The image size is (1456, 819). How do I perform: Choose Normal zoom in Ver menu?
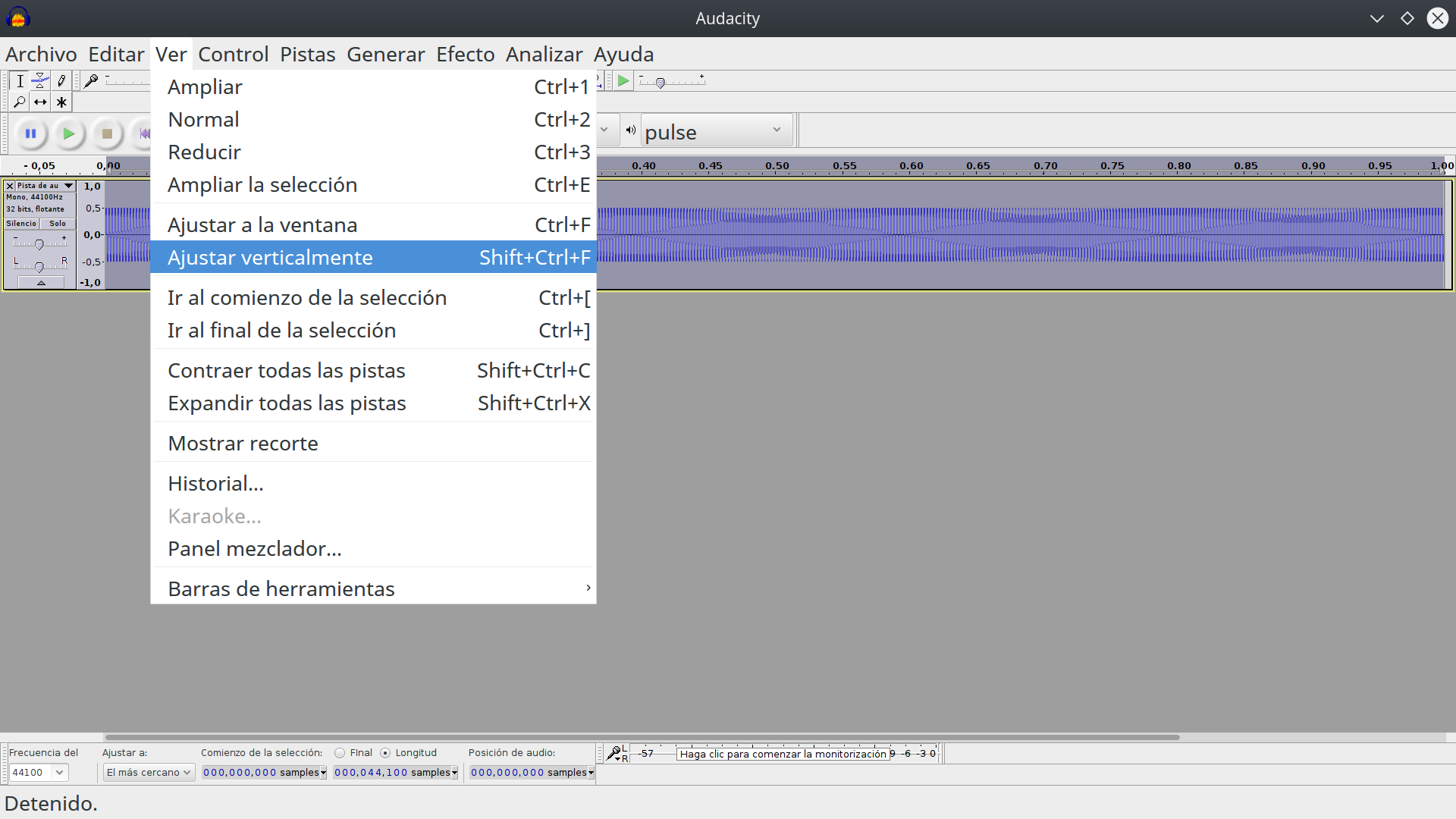[373, 120]
